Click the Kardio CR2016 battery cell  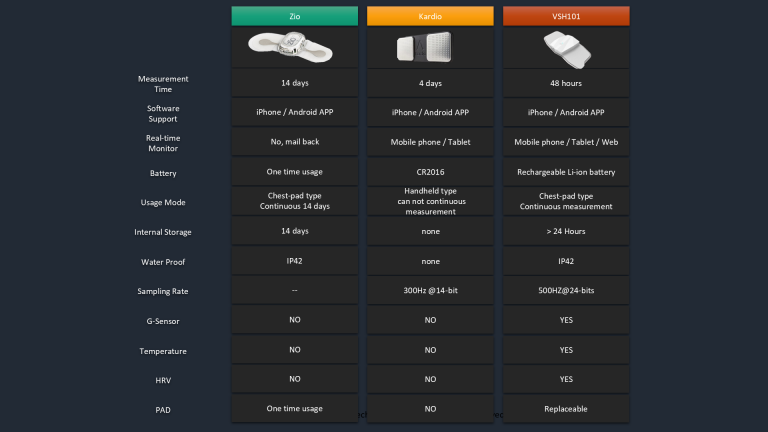[429, 172]
